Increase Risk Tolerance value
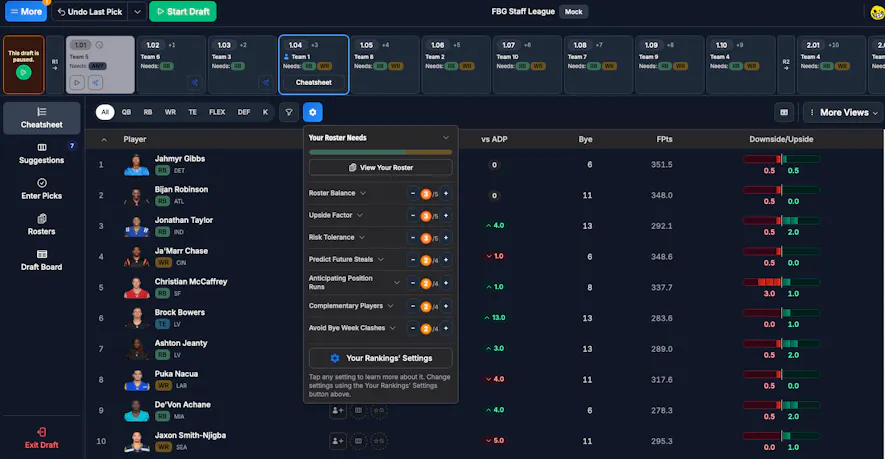 point(446,238)
